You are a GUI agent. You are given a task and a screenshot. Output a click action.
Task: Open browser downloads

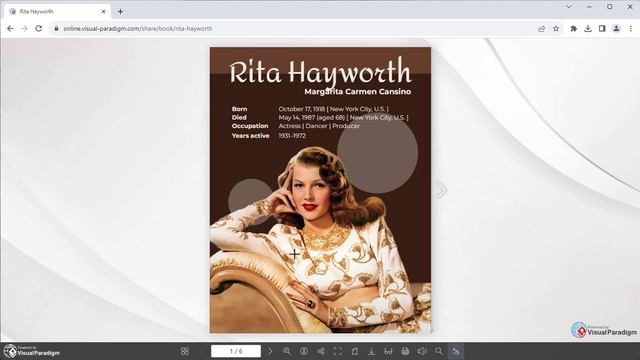point(588,29)
